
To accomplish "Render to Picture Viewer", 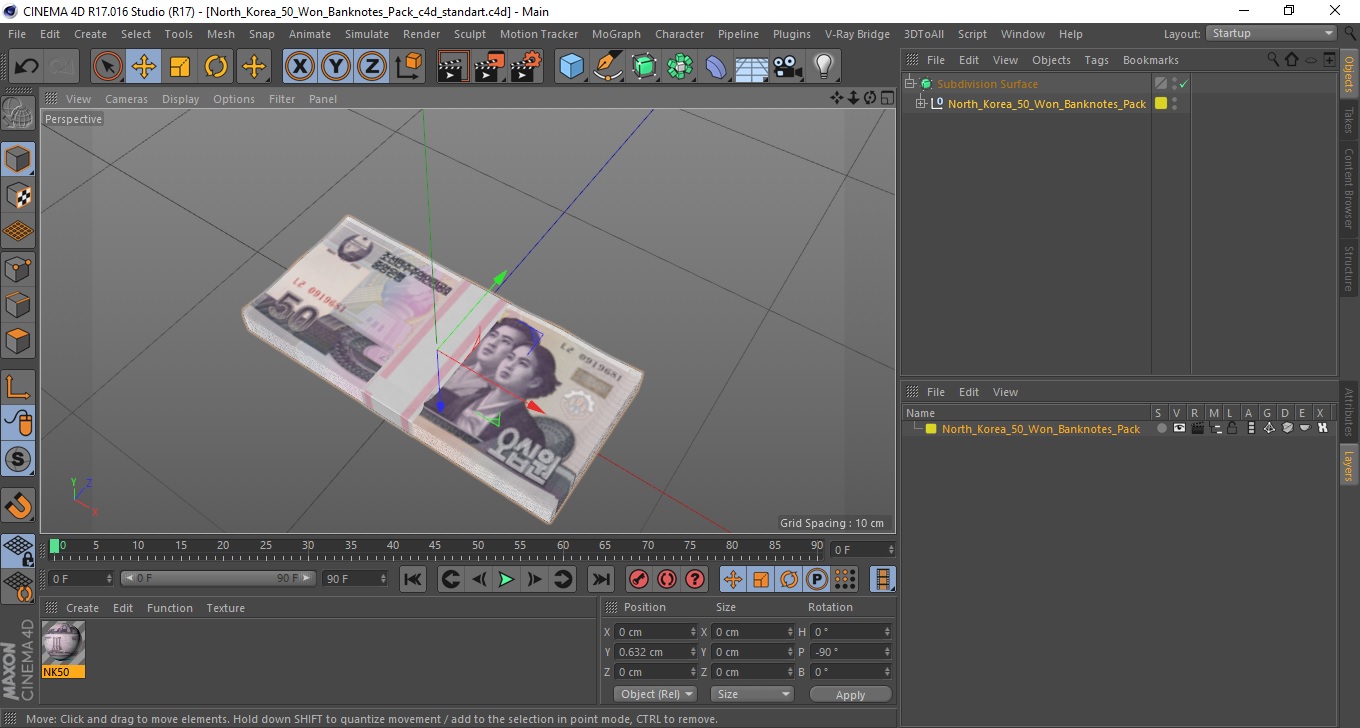I will 490,67.
